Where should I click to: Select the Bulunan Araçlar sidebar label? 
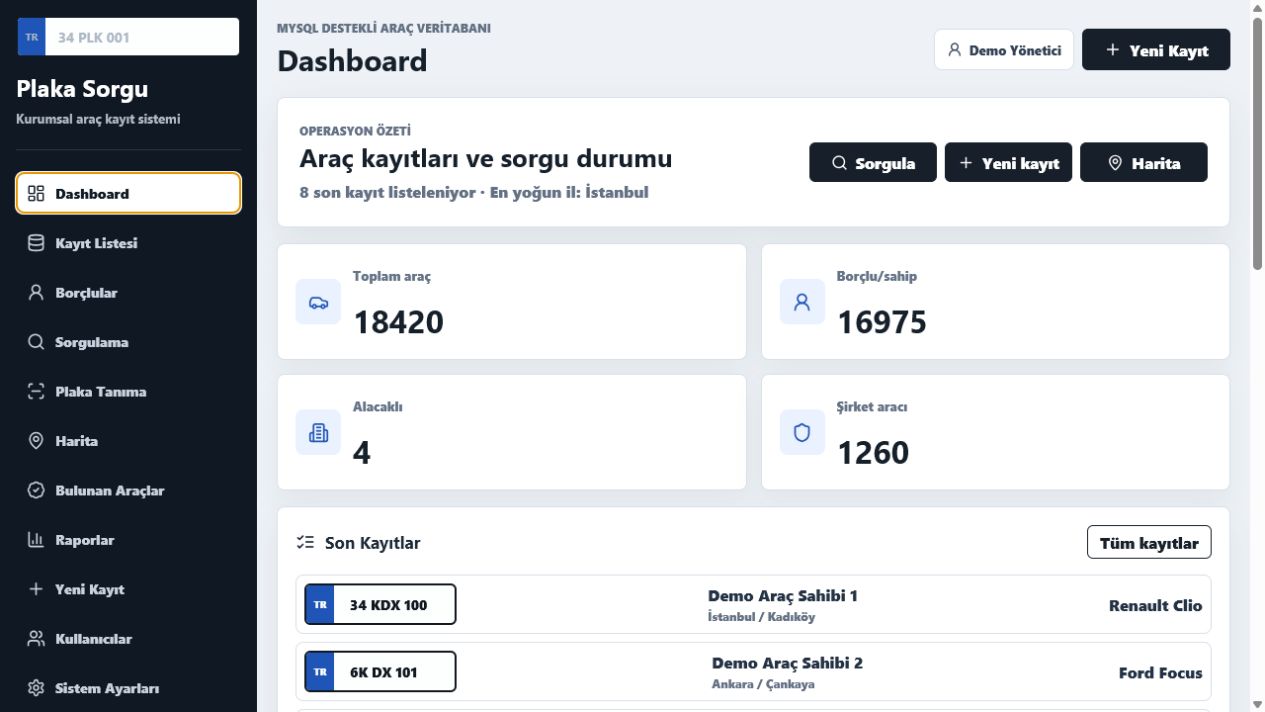[x=110, y=491]
